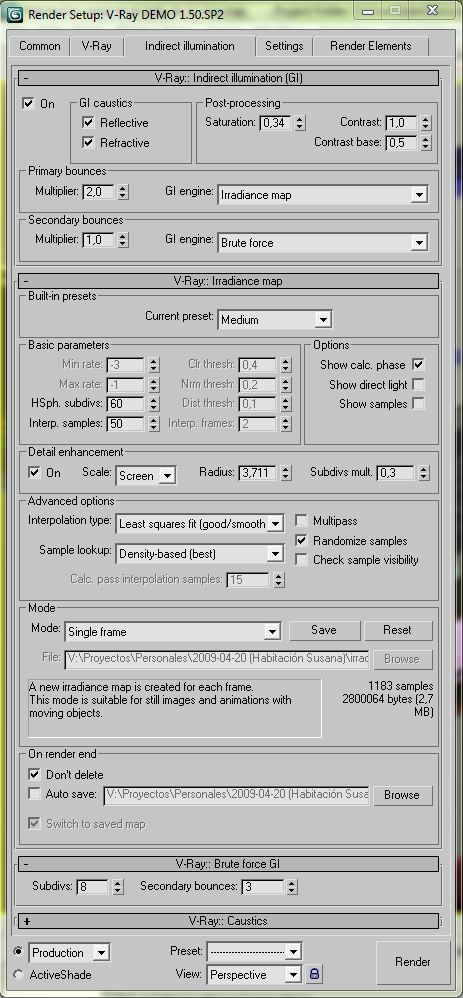Enable Show samples checkbox
Viewport: 463px width, 998px height.
pos(418,404)
